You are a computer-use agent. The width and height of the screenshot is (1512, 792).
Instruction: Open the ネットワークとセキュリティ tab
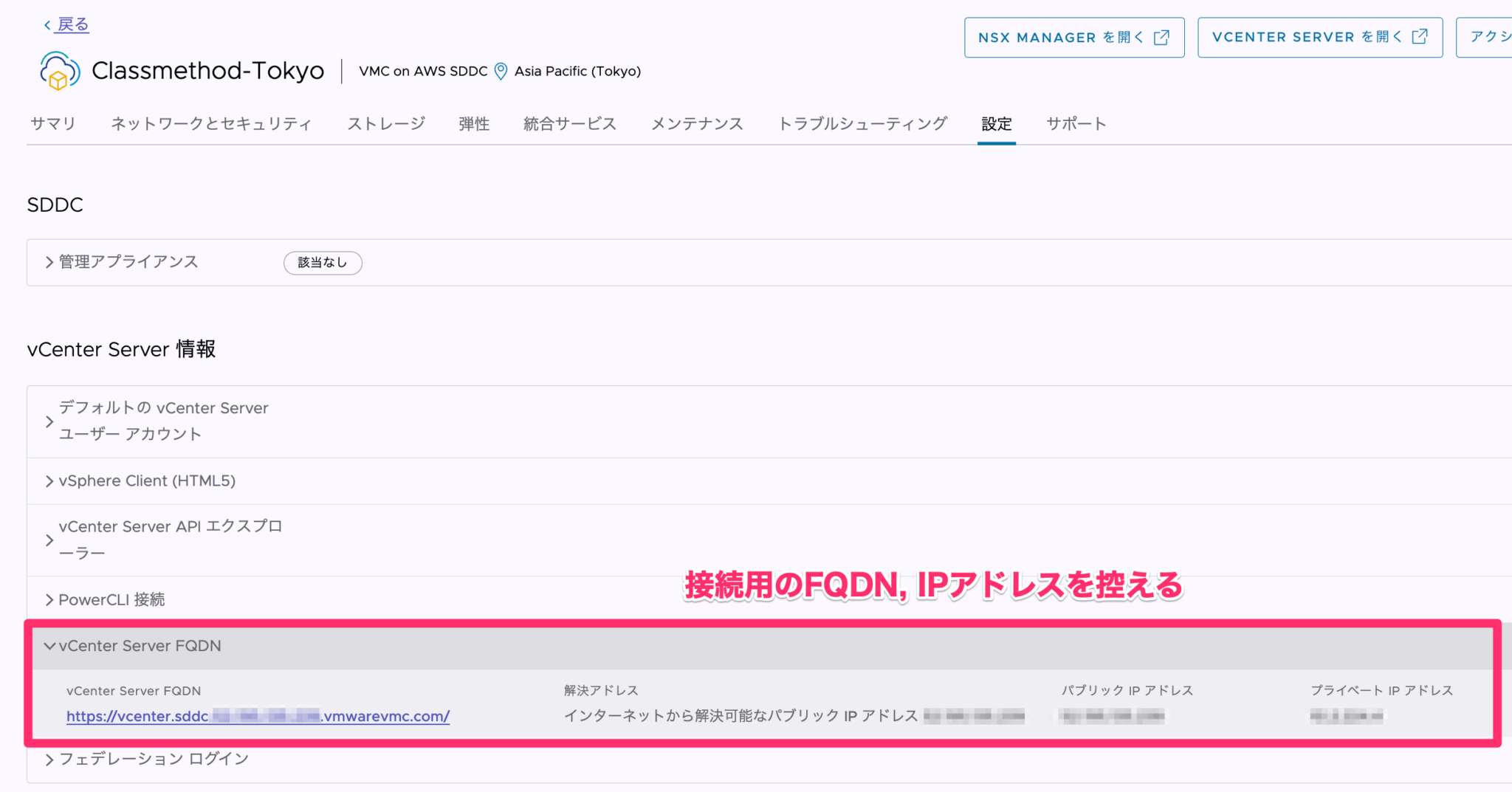211,124
